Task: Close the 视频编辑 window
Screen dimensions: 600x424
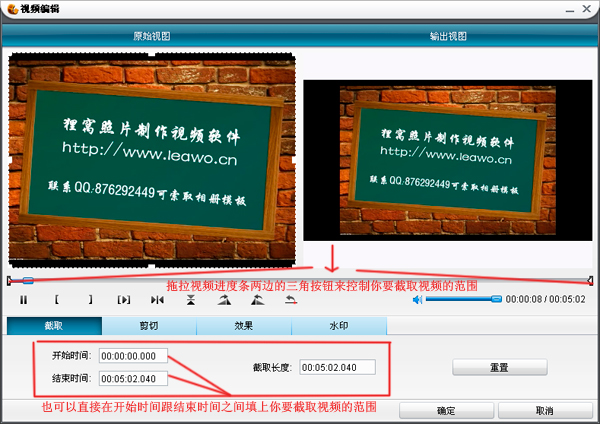Action: click(587, 8)
